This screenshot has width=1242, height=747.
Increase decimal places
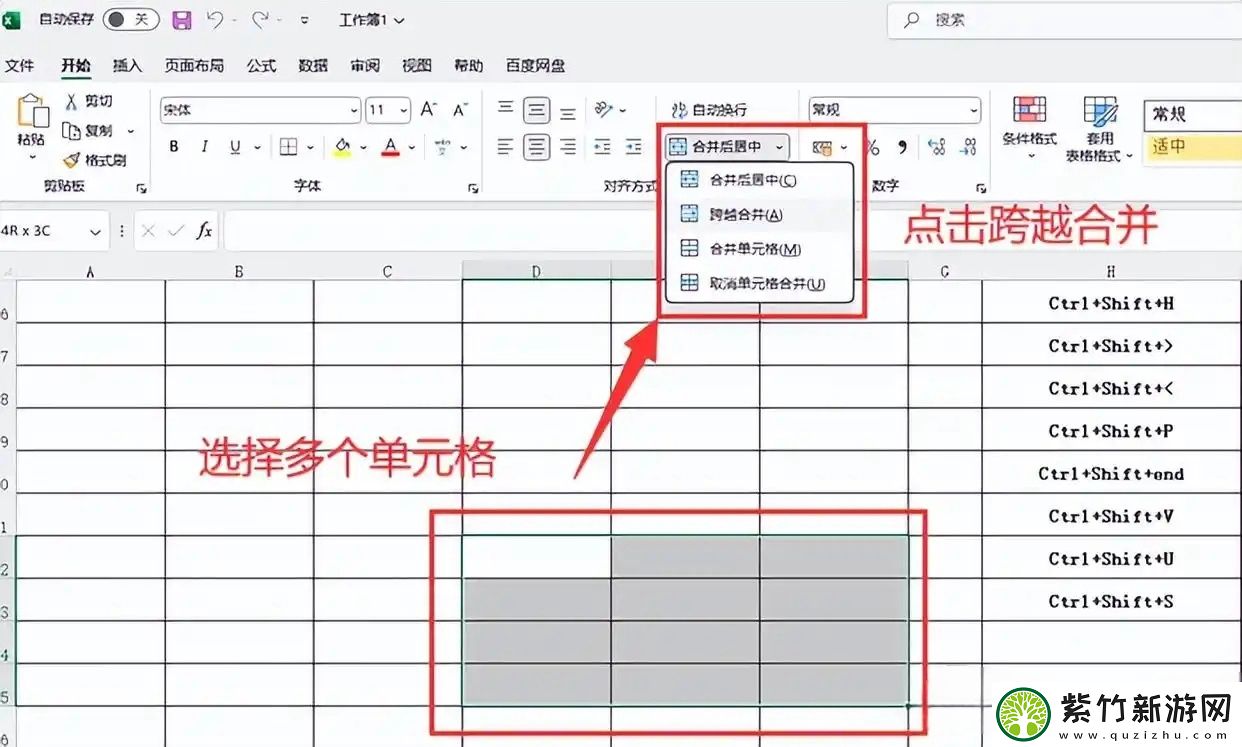point(936,147)
